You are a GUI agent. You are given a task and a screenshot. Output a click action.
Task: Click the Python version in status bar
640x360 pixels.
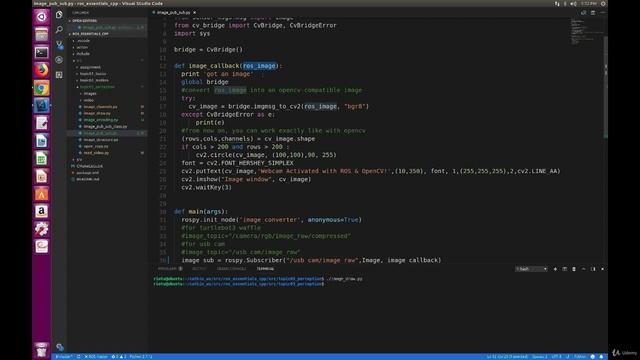141,357
